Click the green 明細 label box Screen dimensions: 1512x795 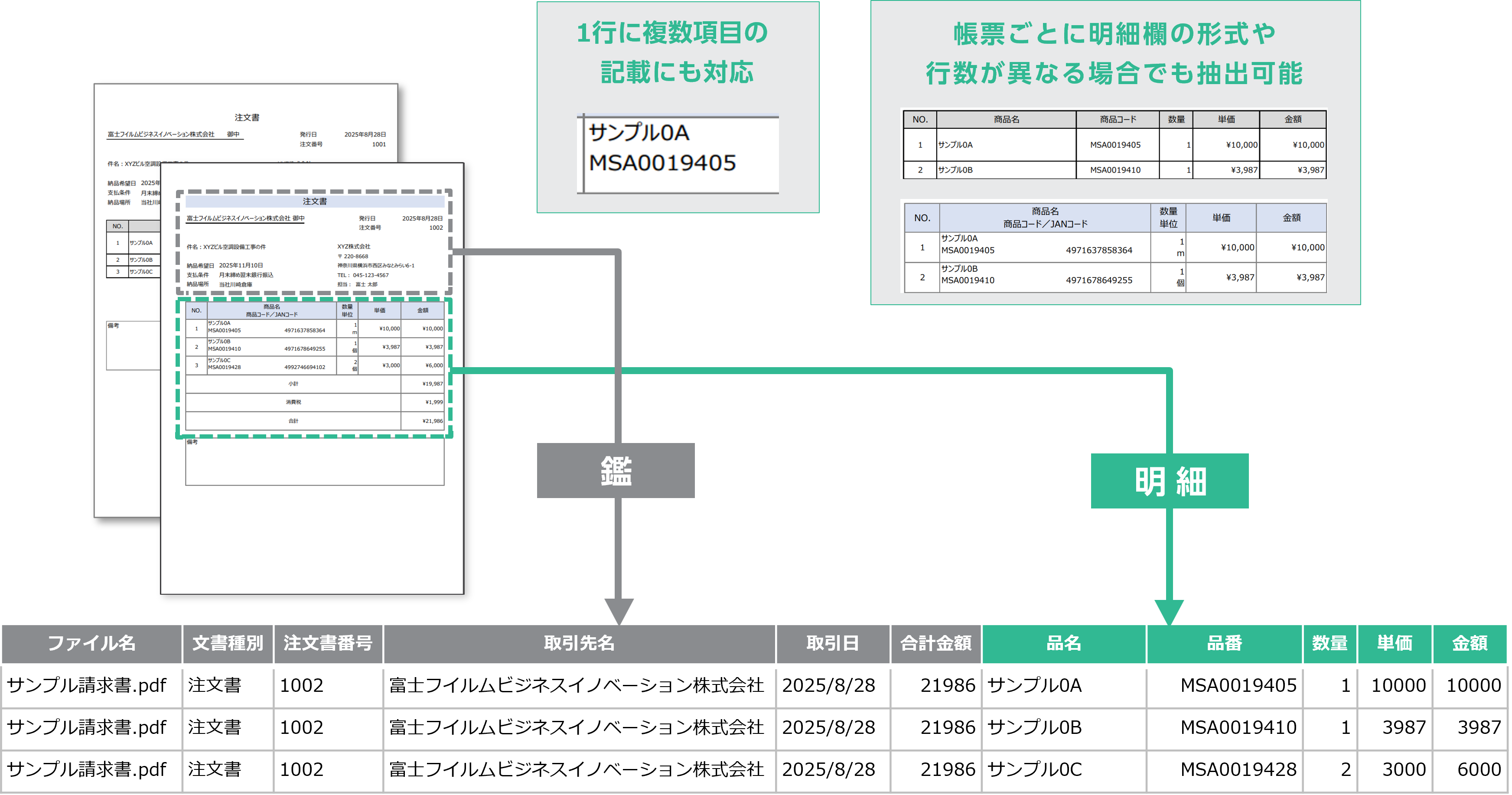pos(1169,481)
